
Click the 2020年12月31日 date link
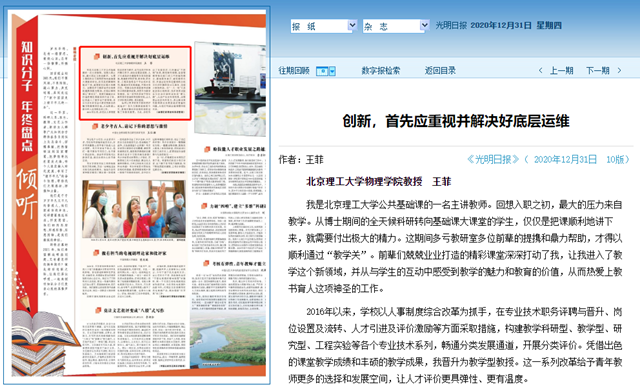click(565, 159)
